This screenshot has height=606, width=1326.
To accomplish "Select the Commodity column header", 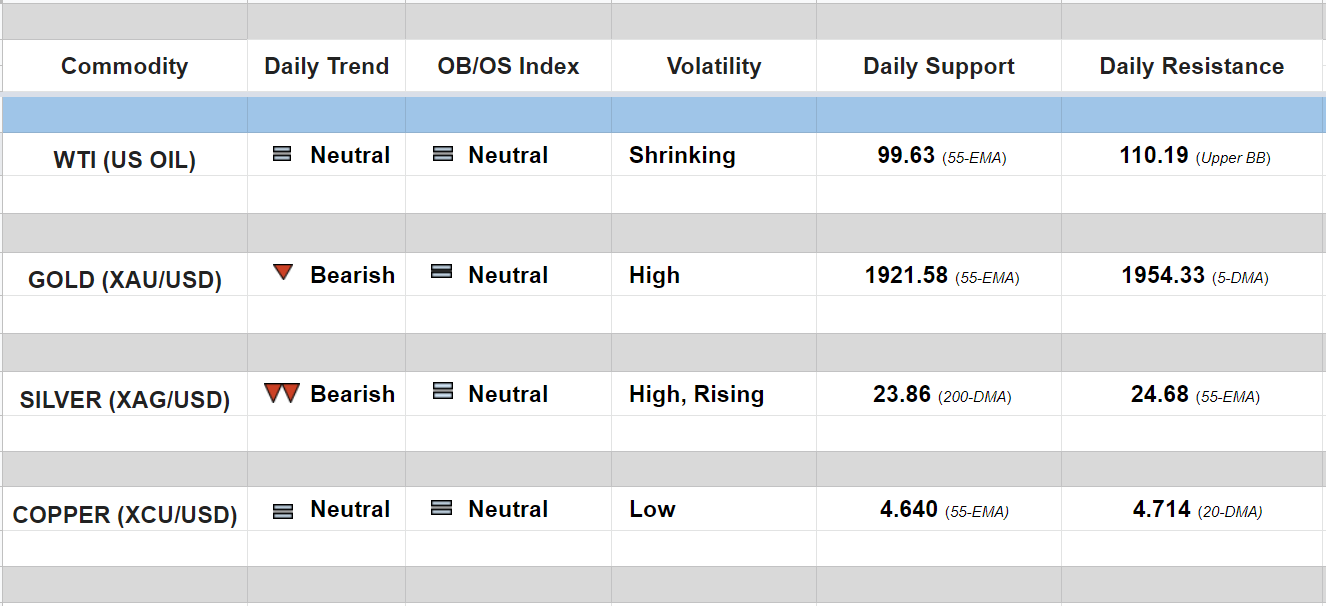I will click(124, 66).
